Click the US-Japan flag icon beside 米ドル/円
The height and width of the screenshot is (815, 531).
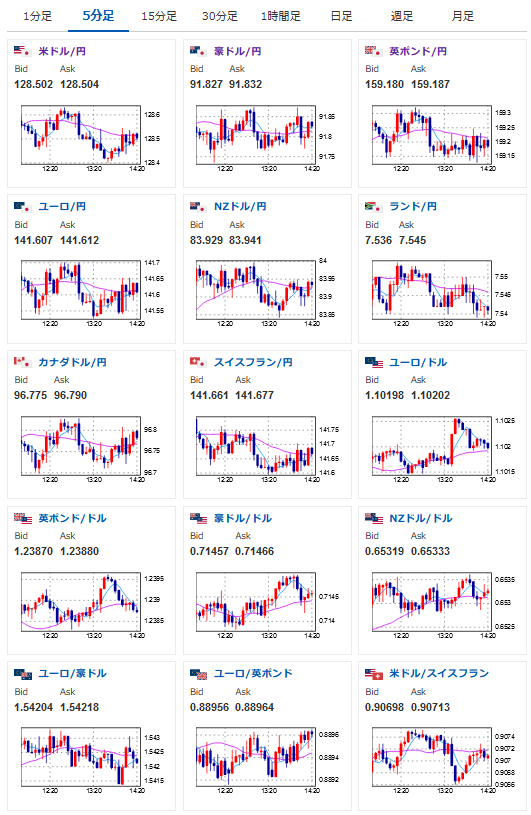[23, 51]
